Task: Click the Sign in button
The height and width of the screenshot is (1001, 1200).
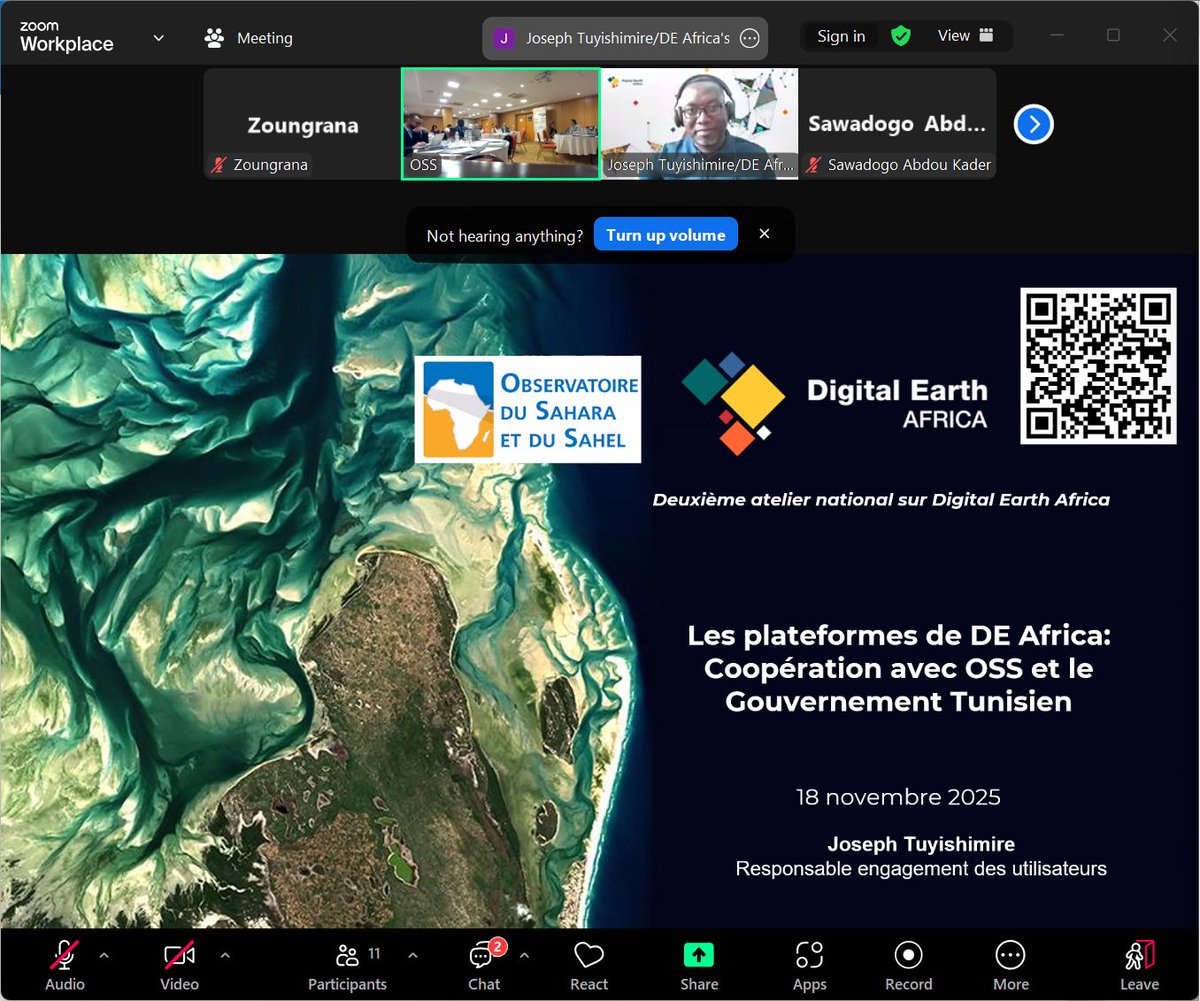Action: (840, 35)
